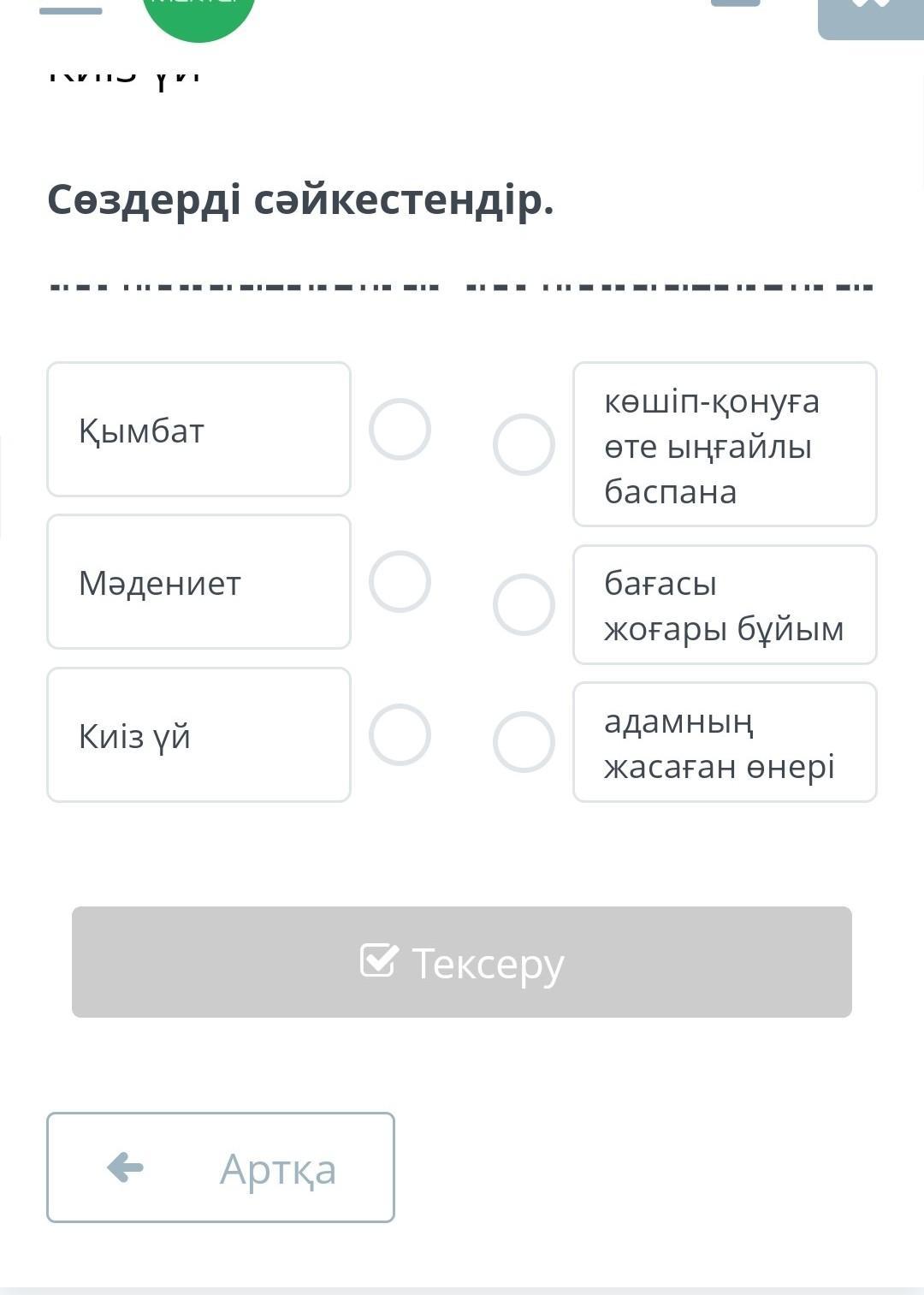This screenshot has width=924, height=1295.
Task: Click the left arrow icon beside Артқа
Action: pyautogui.click(x=126, y=1167)
